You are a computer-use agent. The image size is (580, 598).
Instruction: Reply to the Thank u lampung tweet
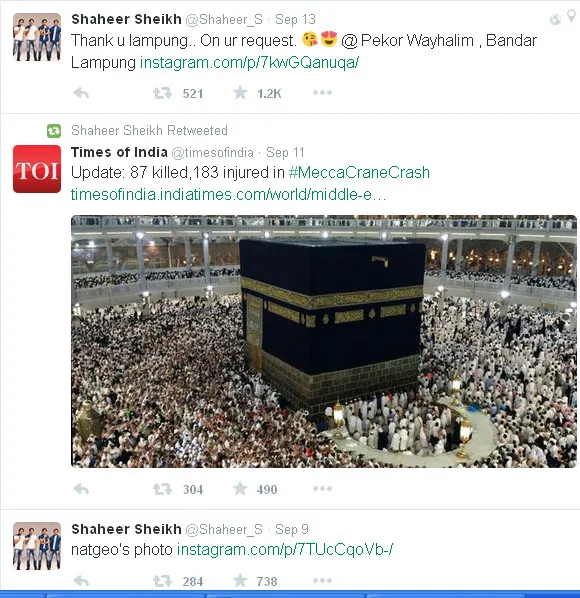coord(81,93)
